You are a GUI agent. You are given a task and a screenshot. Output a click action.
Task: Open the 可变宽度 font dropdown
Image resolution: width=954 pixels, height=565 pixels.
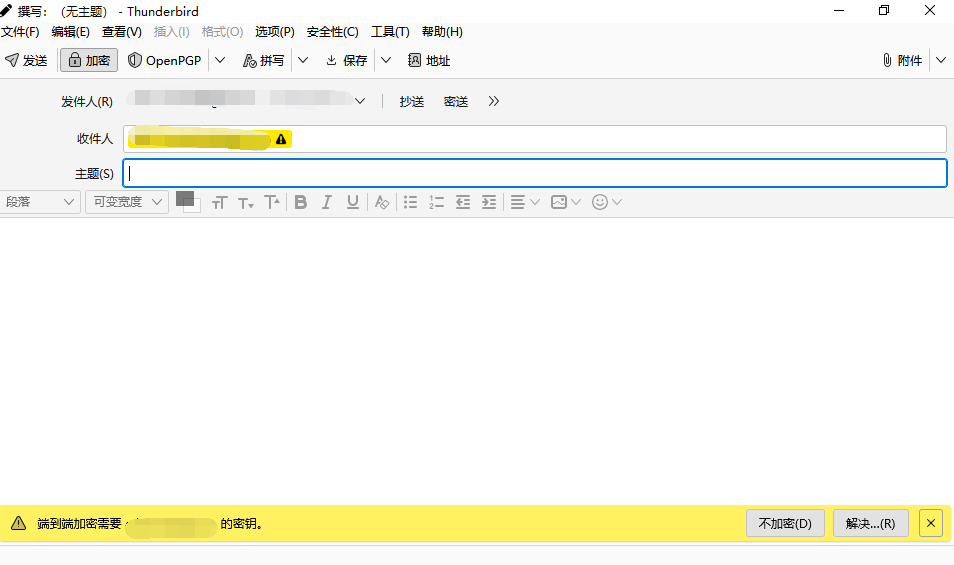[126, 202]
